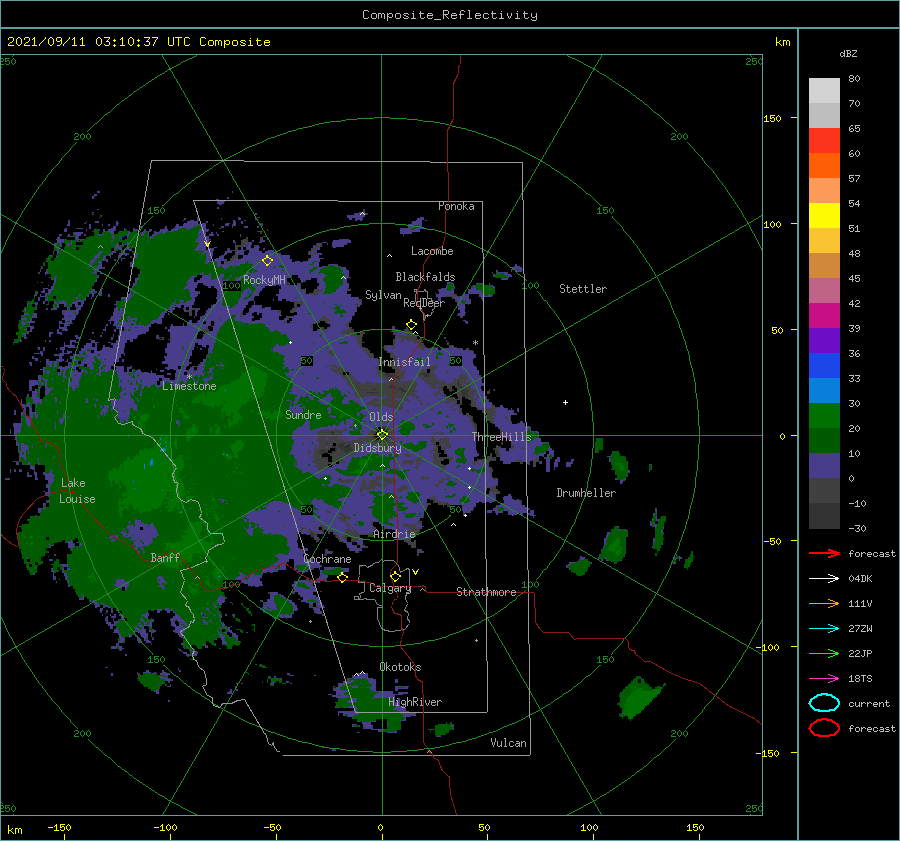Click the white plus marker north of Drumheller
This screenshot has height=841, width=900.
coord(565,402)
